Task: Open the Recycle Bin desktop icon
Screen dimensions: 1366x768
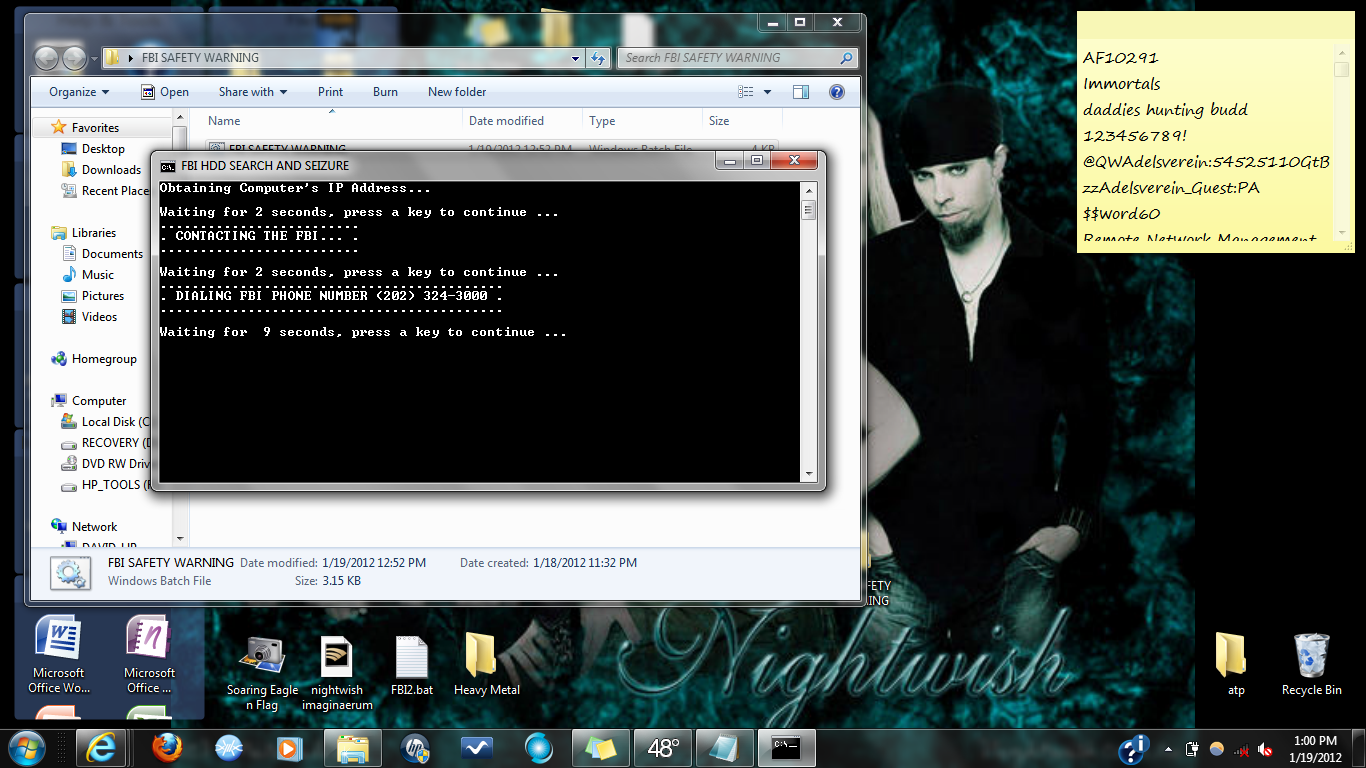Action: [1311, 664]
